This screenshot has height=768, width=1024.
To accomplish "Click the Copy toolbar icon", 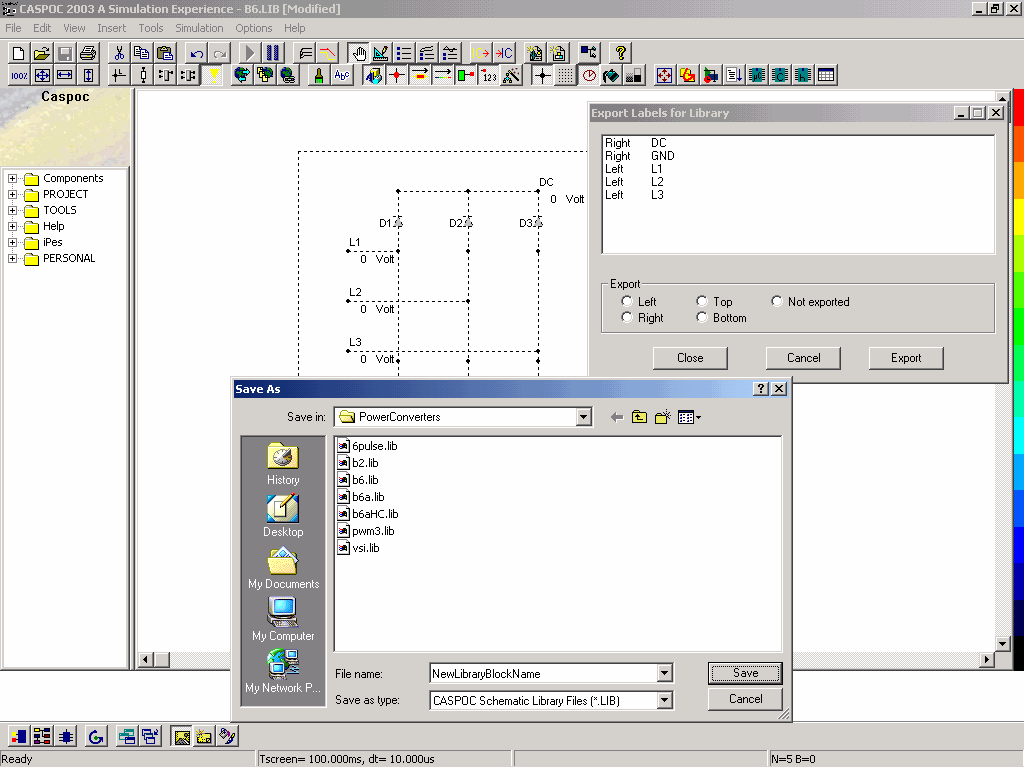I will (142, 53).
